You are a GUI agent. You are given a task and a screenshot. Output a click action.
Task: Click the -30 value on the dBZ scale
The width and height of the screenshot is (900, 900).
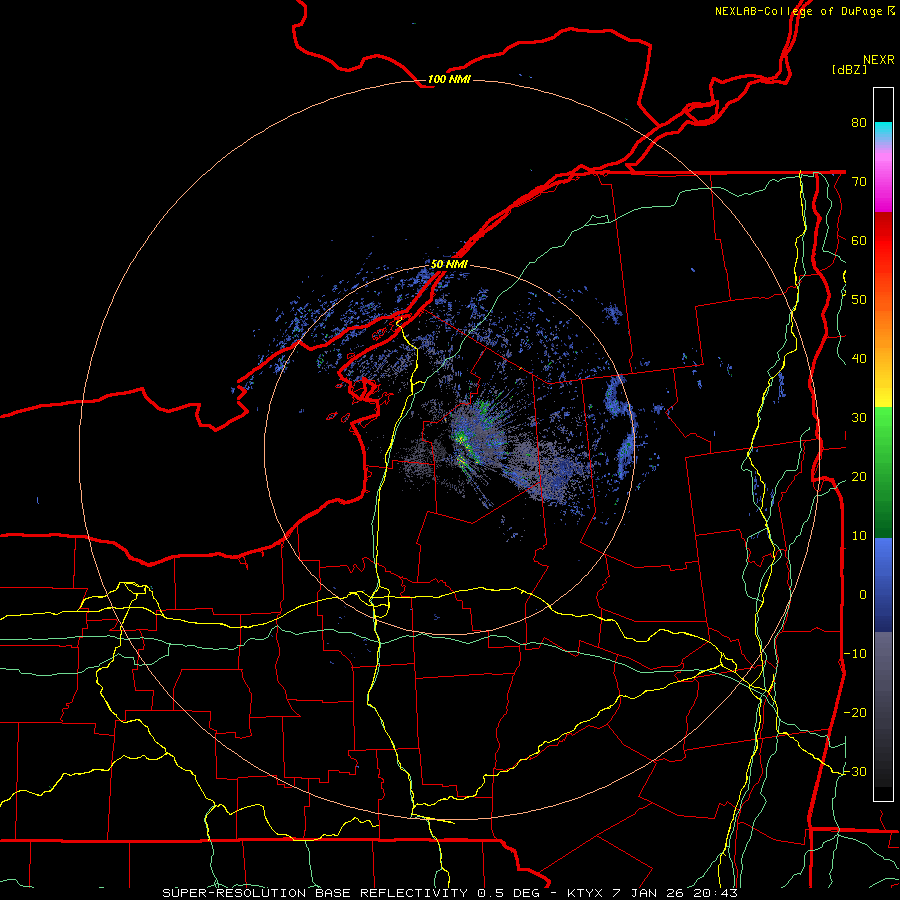tap(855, 771)
